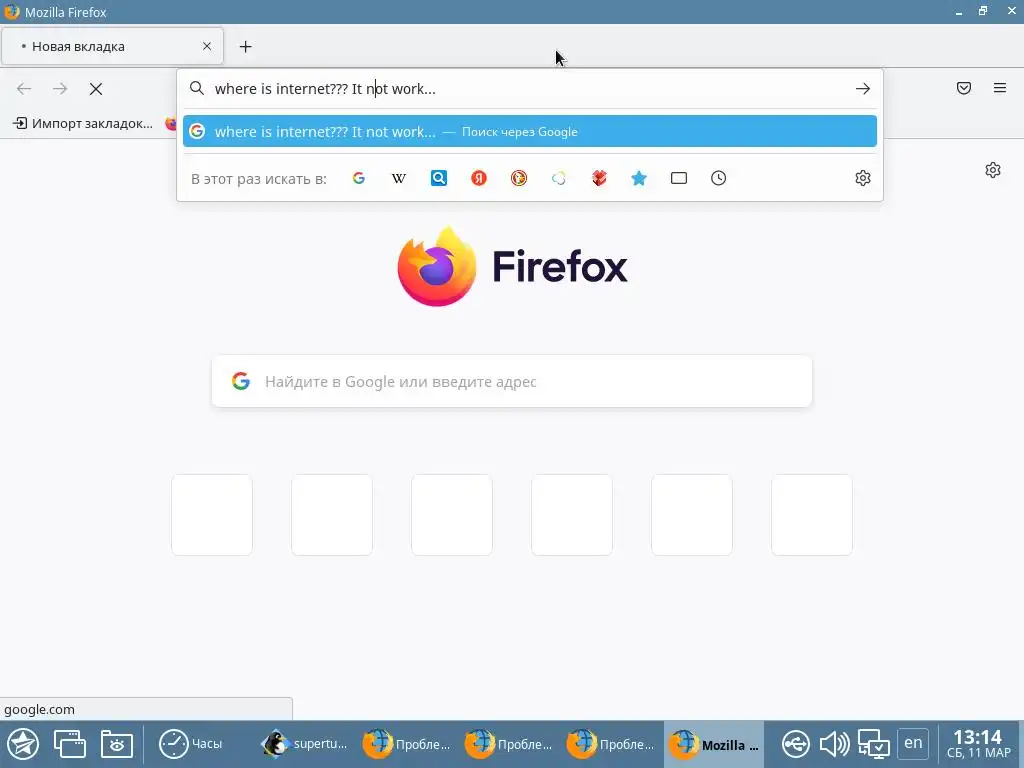The height and width of the screenshot is (768, 1024).
Task: Open the folder-with-eye file manager taskbar icon
Action: point(117,744)
